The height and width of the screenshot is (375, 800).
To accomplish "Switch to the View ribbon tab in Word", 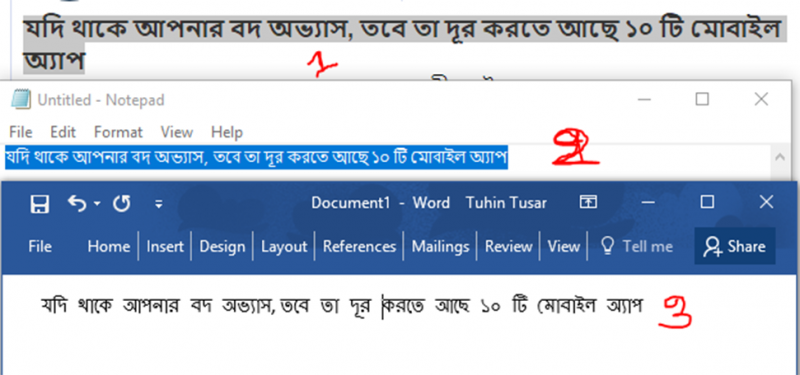I will 564,246.
